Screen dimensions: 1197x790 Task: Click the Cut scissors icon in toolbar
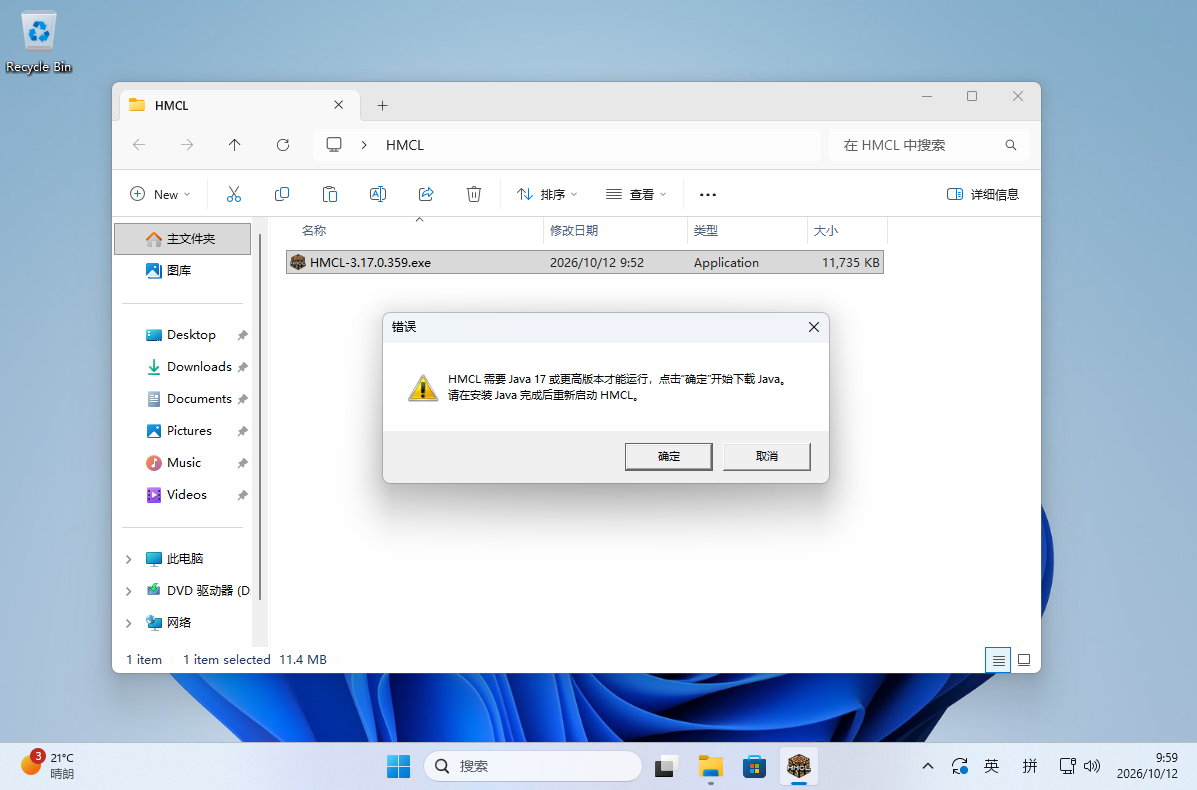(234, 195)
